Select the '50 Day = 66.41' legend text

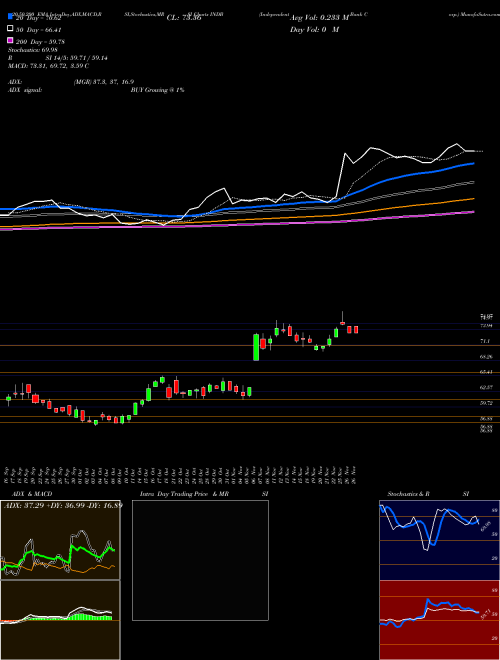tap(39, 30)
